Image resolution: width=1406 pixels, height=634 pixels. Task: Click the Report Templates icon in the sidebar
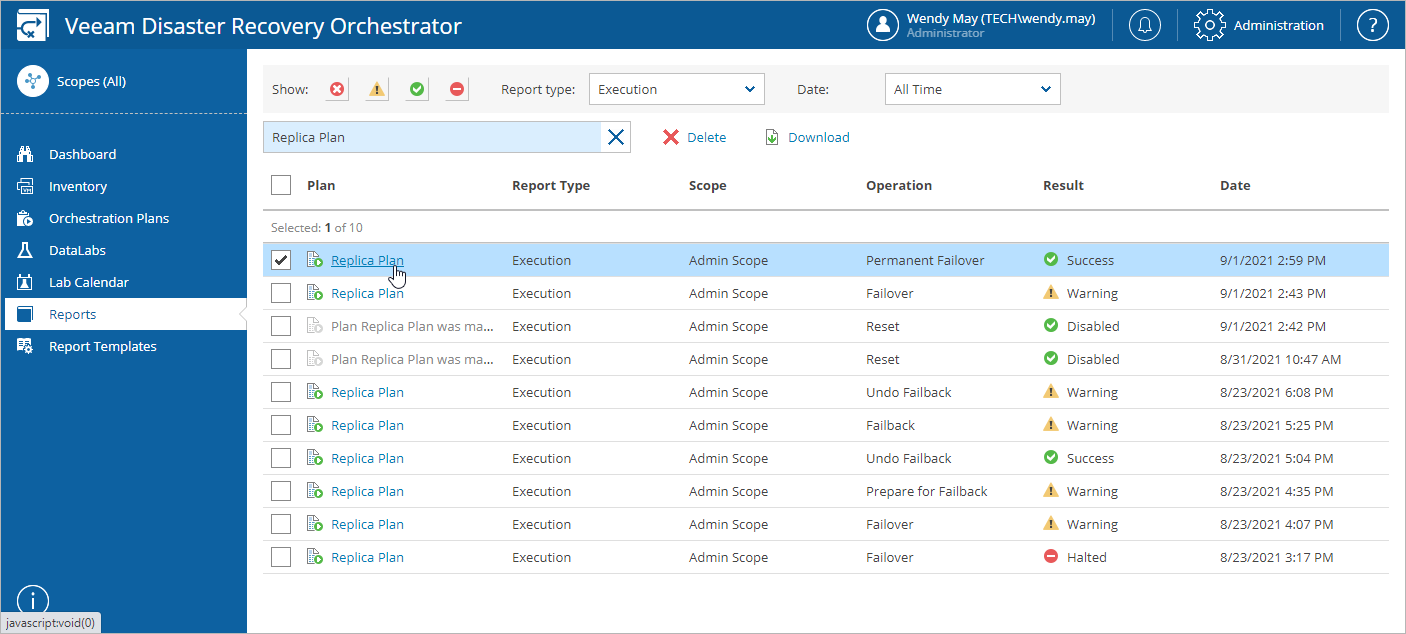pyautogui.click(x=27, y=346)
